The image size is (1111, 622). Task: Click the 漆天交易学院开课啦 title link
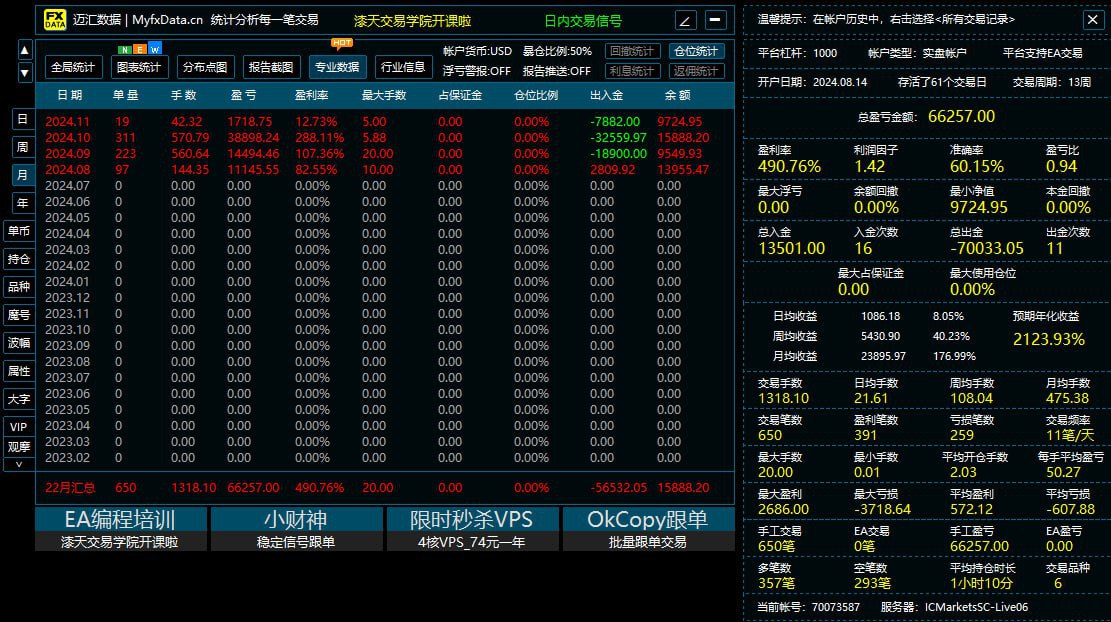pos(412,21)
